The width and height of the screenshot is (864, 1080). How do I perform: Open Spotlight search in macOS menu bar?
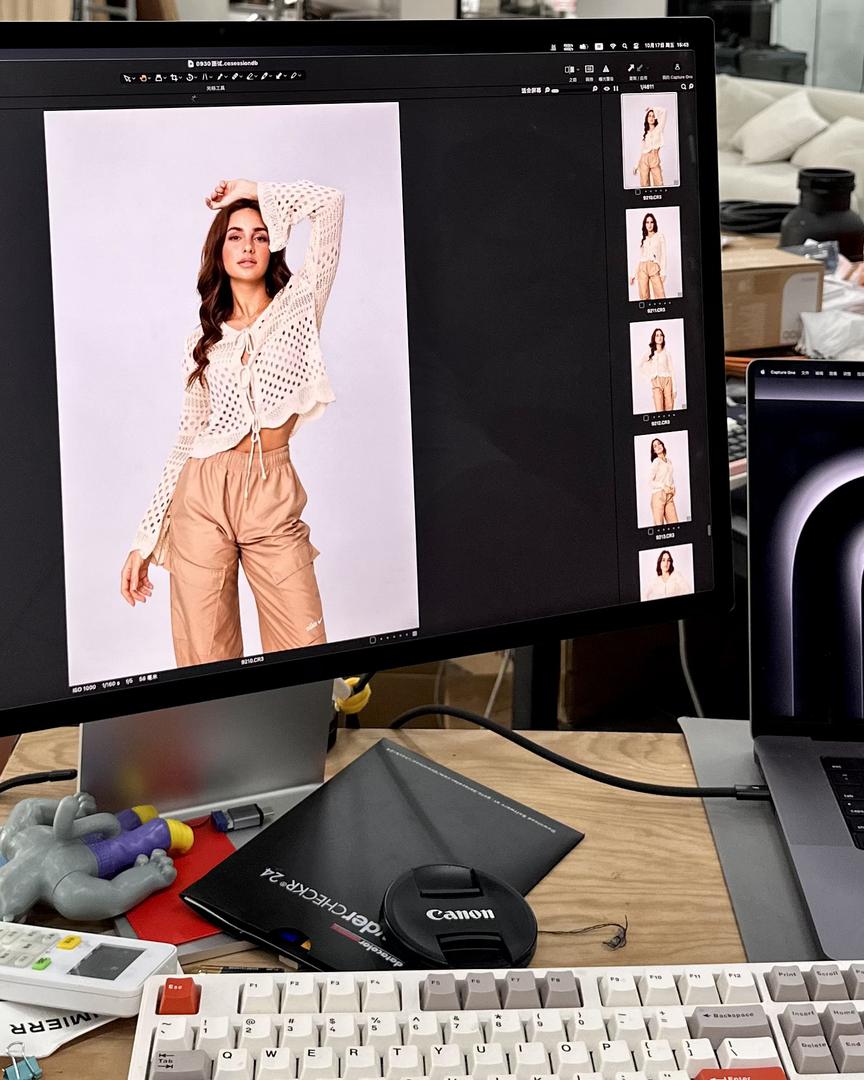[624, 46]
